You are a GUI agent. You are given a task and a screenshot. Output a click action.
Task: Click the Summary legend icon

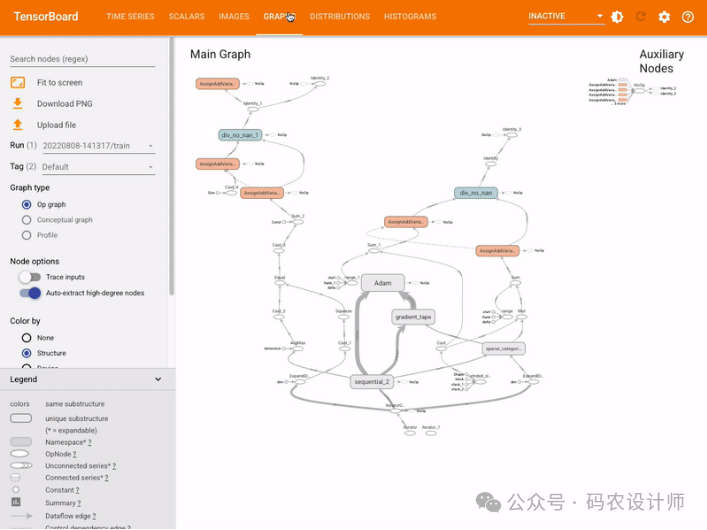pyautogui.click(x=16, y=502)
